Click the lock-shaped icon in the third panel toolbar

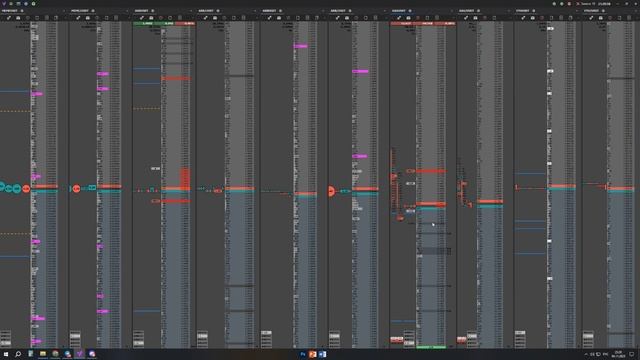point(151,18)
